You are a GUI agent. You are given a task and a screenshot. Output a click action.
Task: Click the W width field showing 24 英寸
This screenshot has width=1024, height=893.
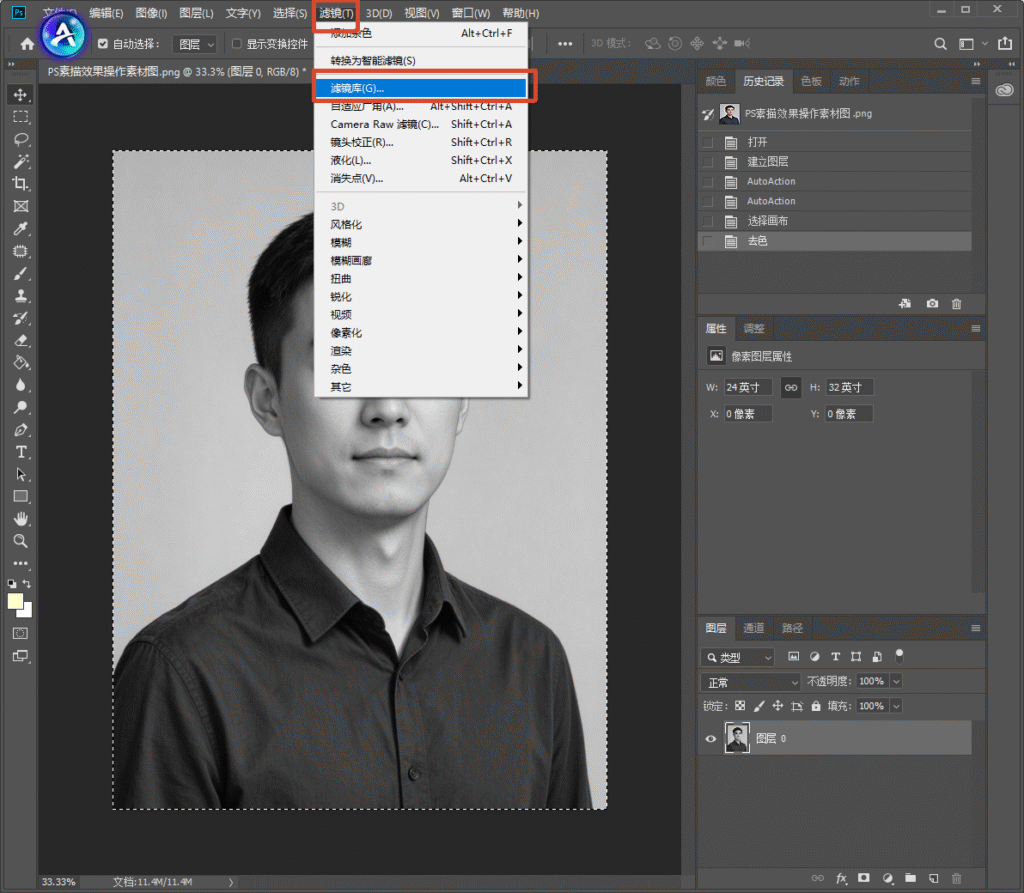[748, 387]
